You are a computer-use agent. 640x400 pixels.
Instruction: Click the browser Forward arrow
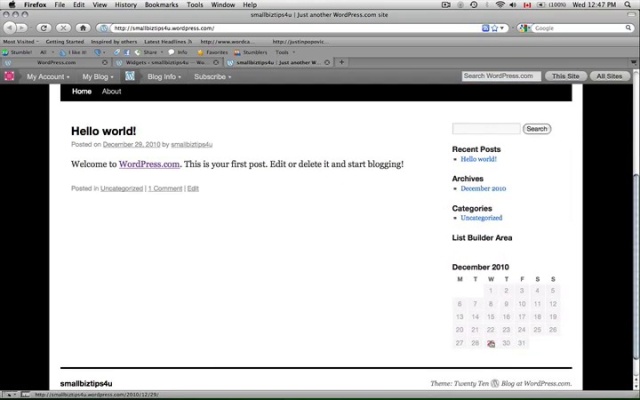pyautogui.click(x=22, y=28)
